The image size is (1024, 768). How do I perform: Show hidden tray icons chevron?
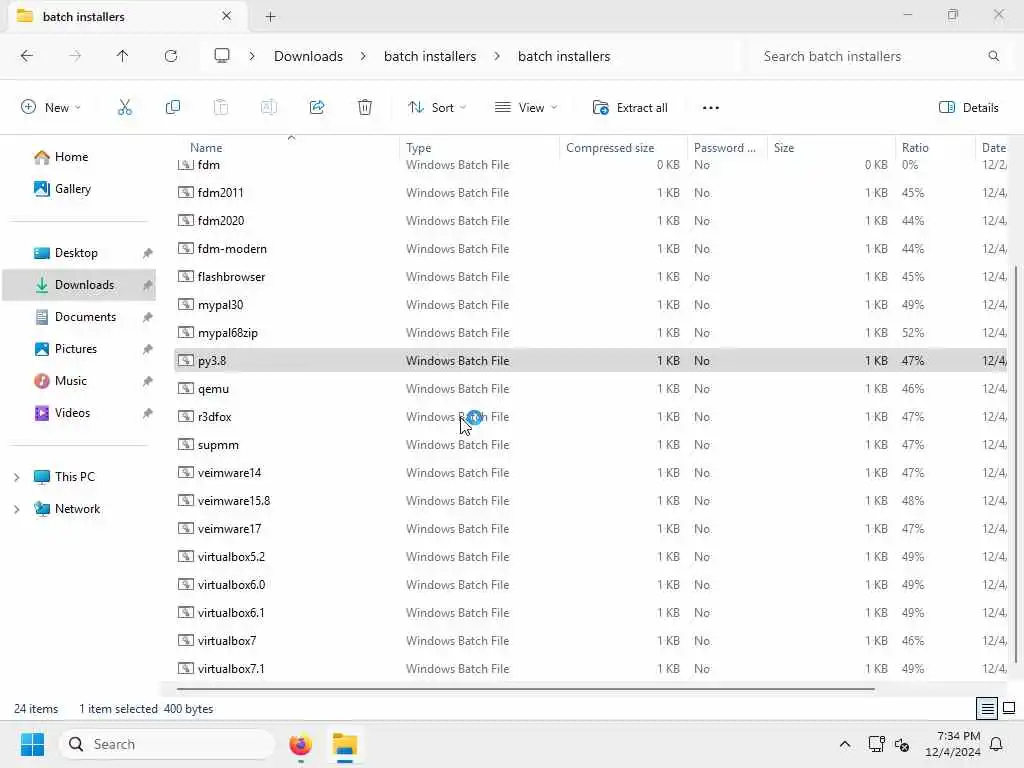(x=844, y=744)
